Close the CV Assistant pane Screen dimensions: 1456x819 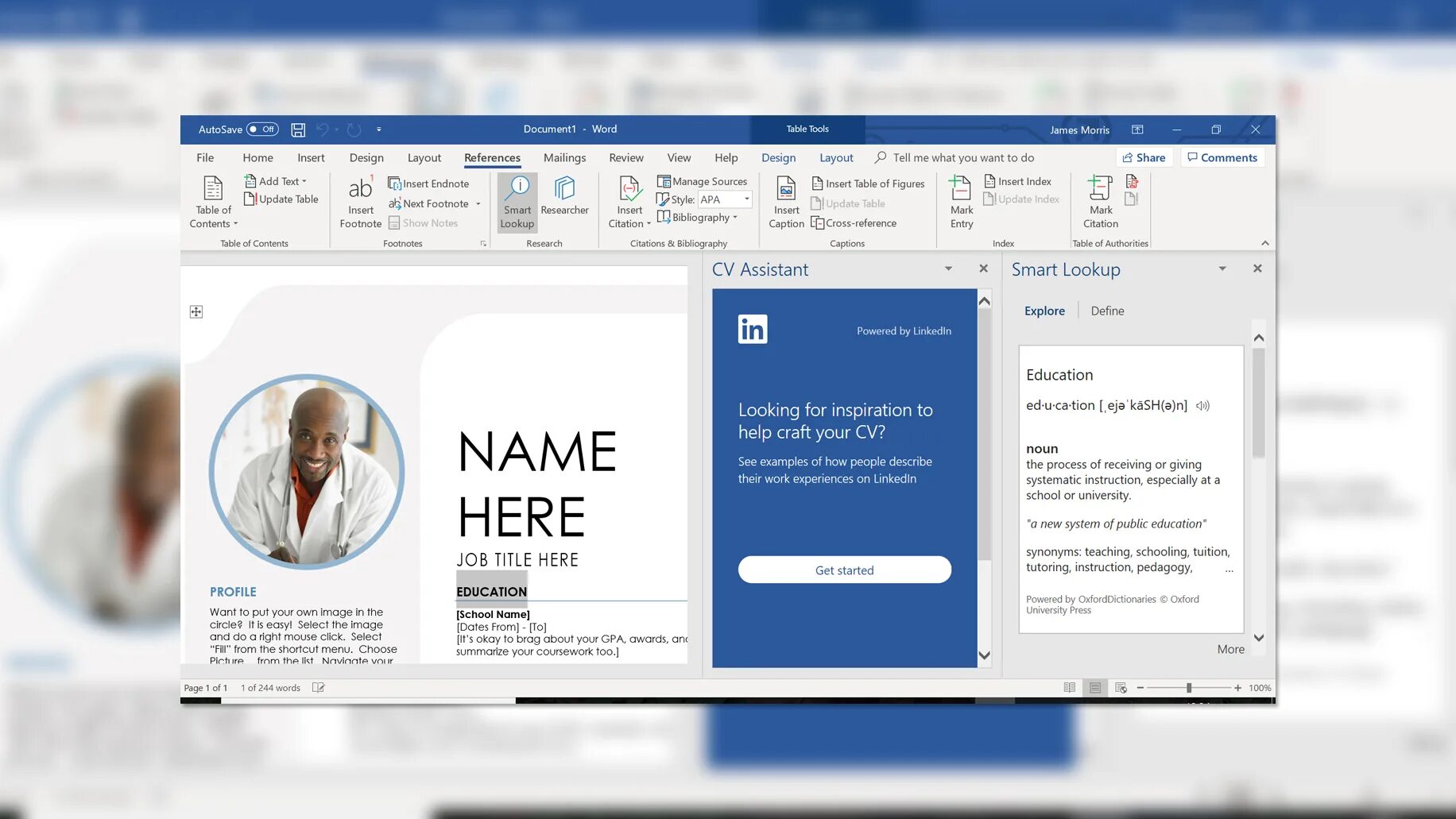tap(983, 268)
